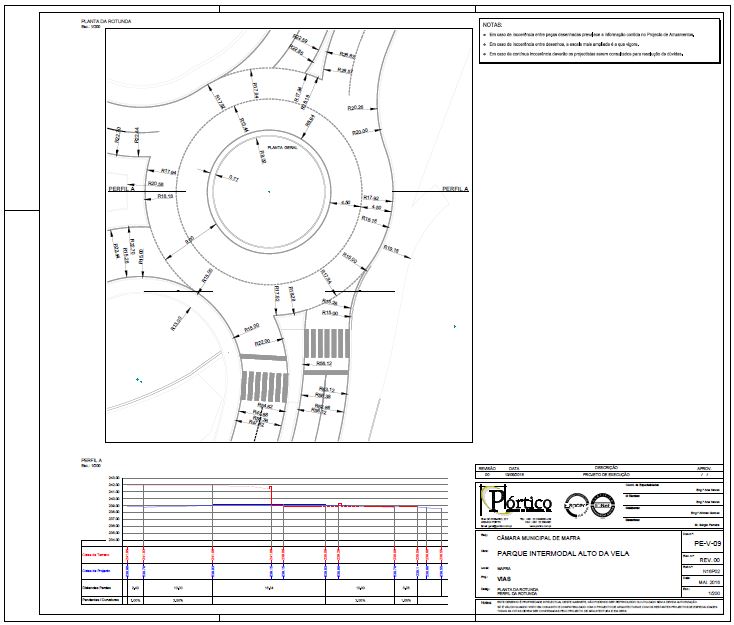This screenshot has width=734, height=625.
Task: Click the drawing number PE-V-09
Action: click(706, 542)
